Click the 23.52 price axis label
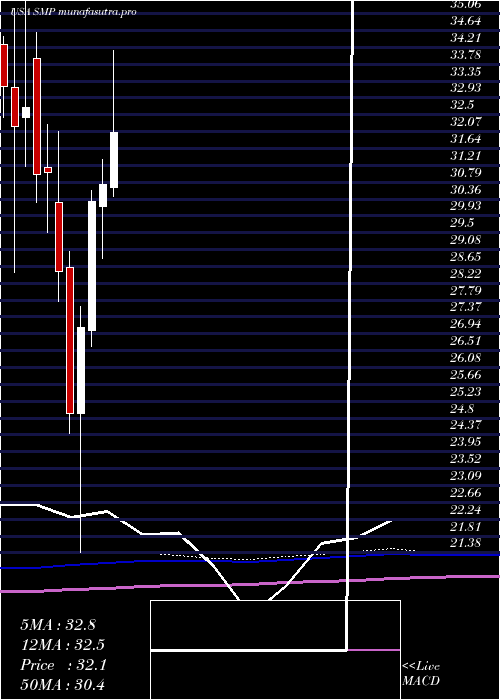 pyautogui.click(x=466, y=459)
